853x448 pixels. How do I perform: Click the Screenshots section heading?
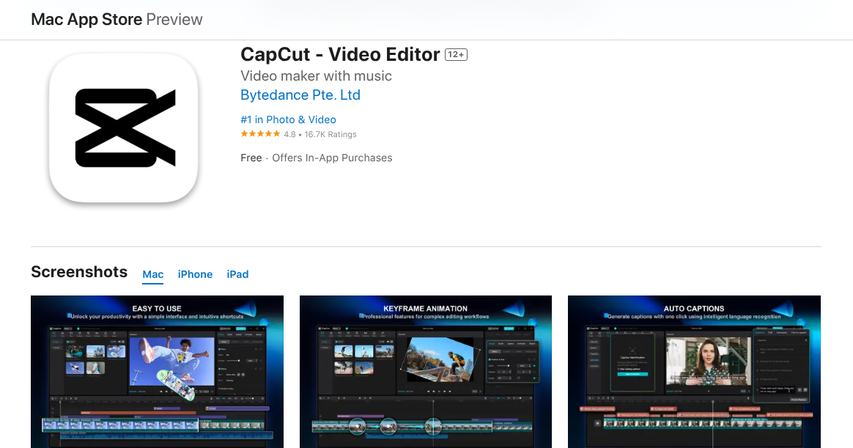(79, 272)
